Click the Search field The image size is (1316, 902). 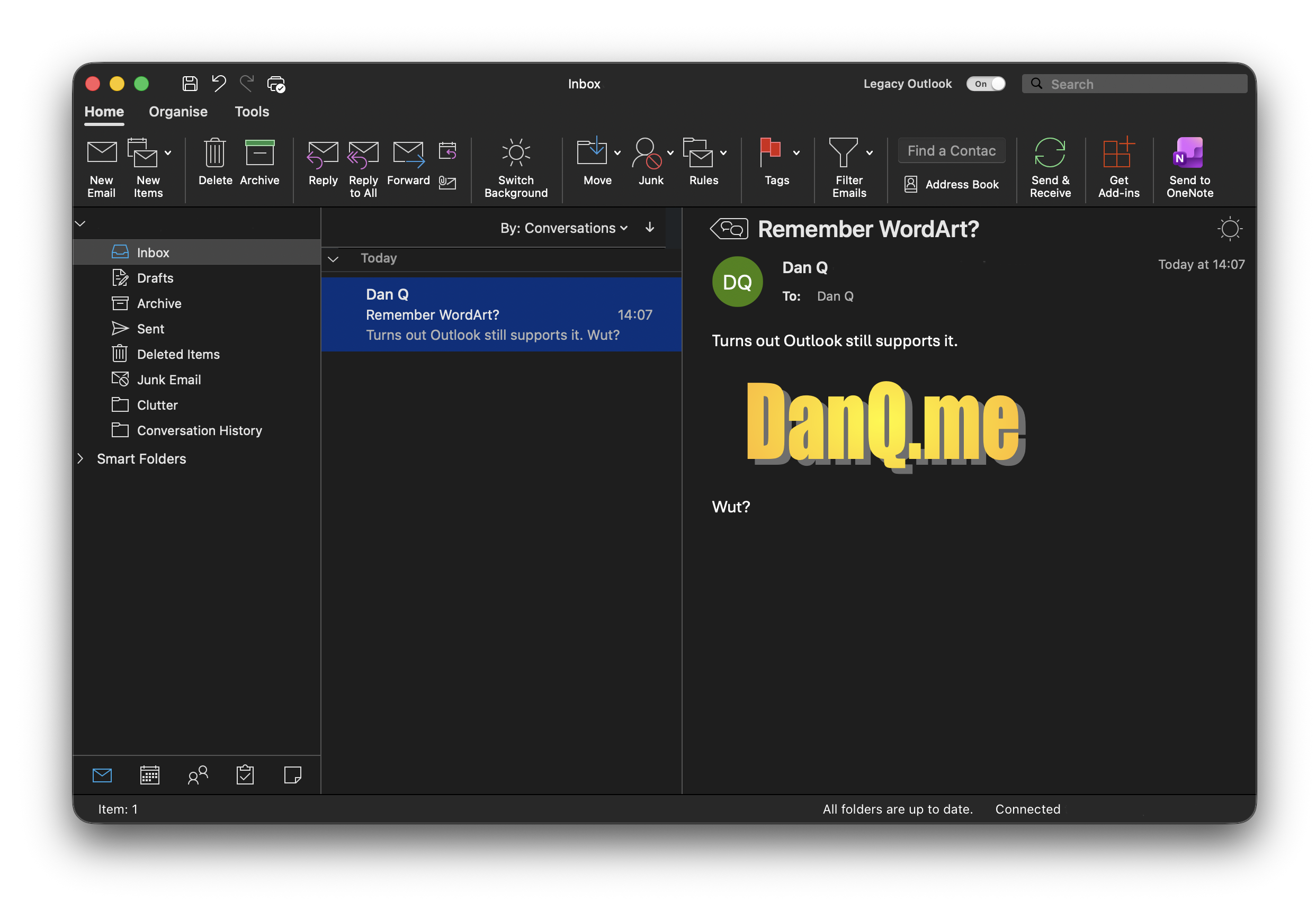(1134, 84)
